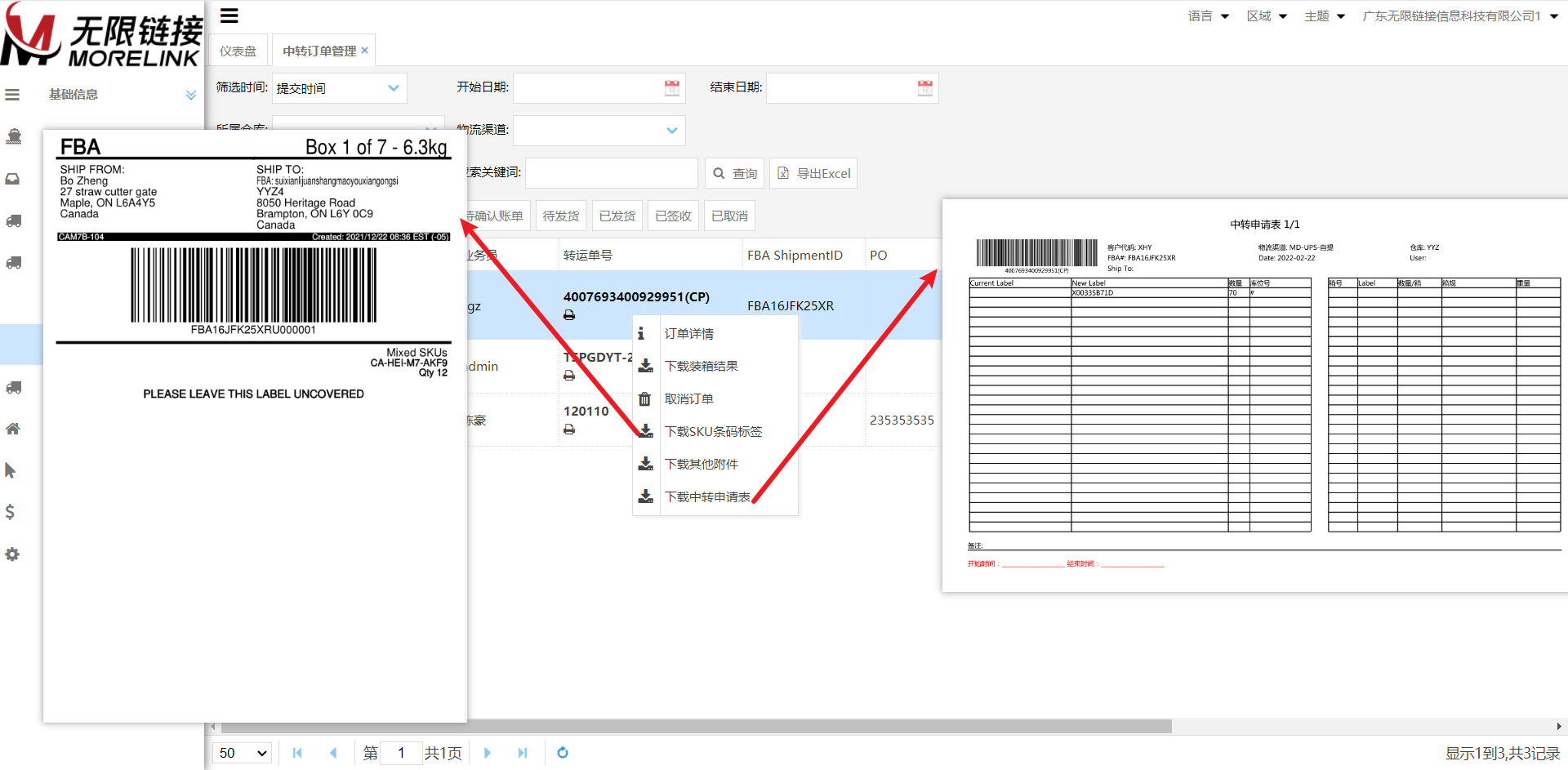Go to the first page of results

click(297, 753)
